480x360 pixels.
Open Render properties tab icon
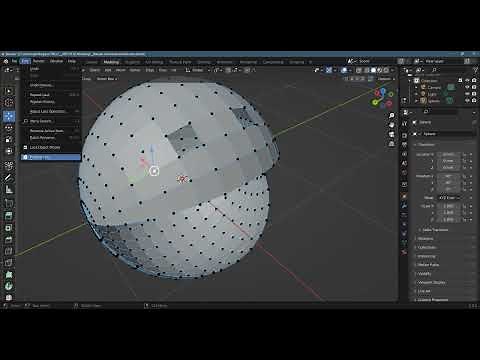coord(404,135)
